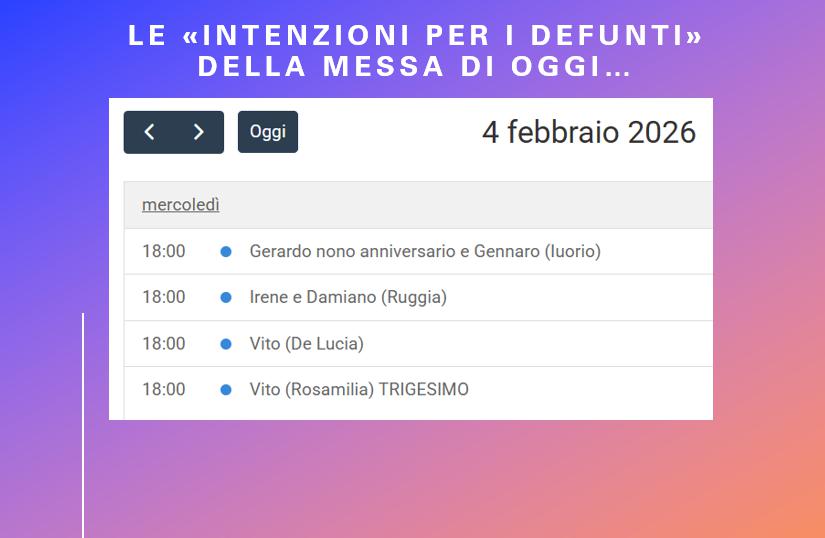Click the blue dot beside Irene e Damiano
This screenshot has width=825, height=538.
(226, 298)
